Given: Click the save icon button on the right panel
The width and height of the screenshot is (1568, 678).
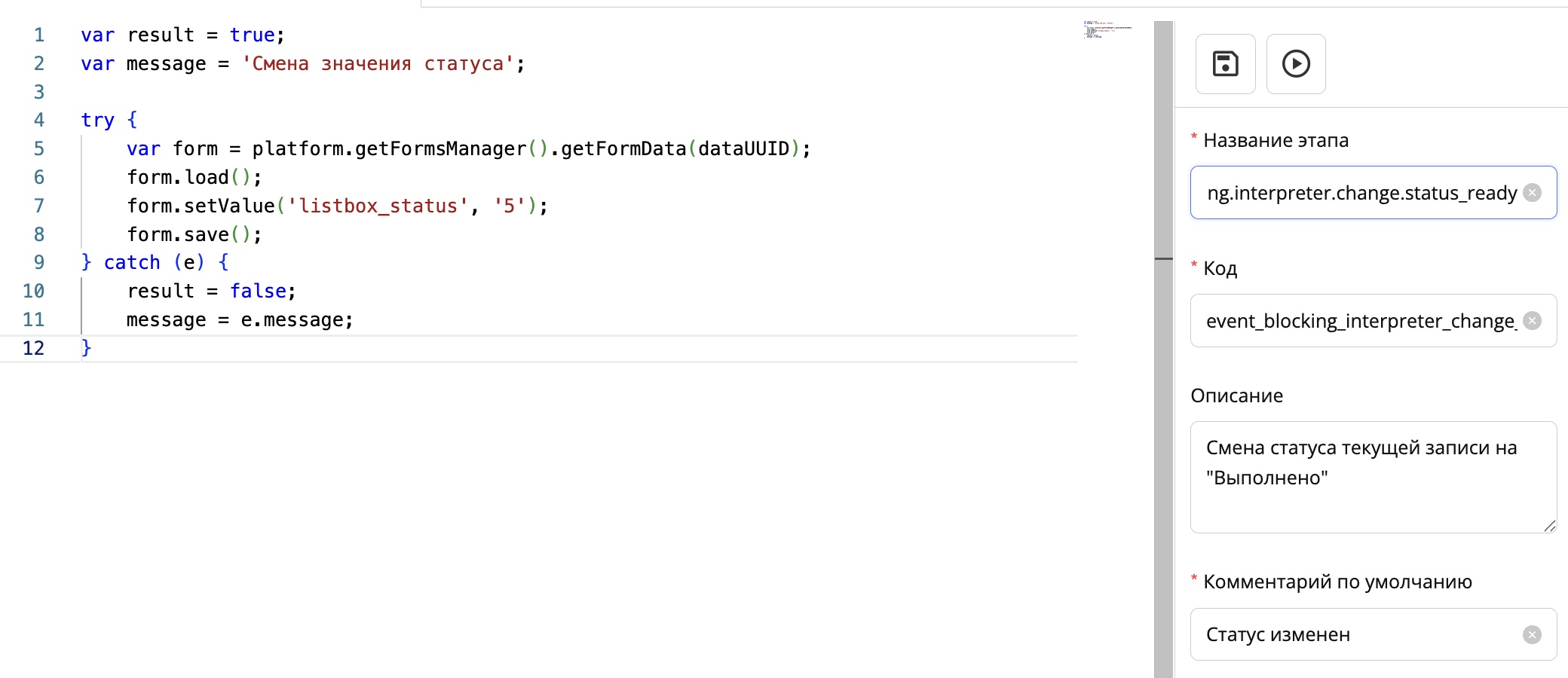Looking at the screenshot, I should [1224, 64].
